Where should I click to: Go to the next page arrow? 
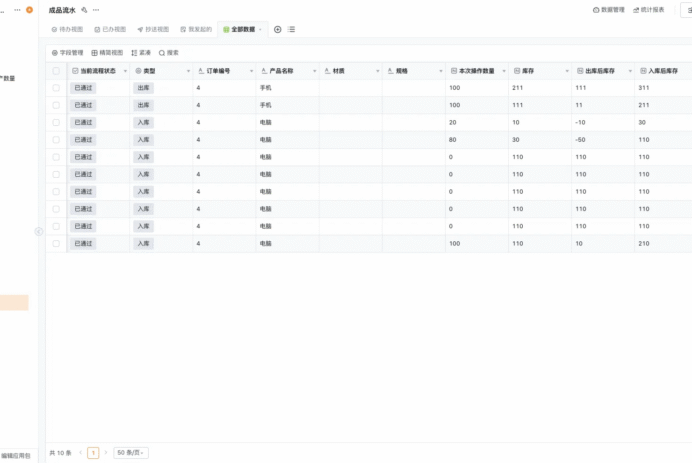pos(106,452)
